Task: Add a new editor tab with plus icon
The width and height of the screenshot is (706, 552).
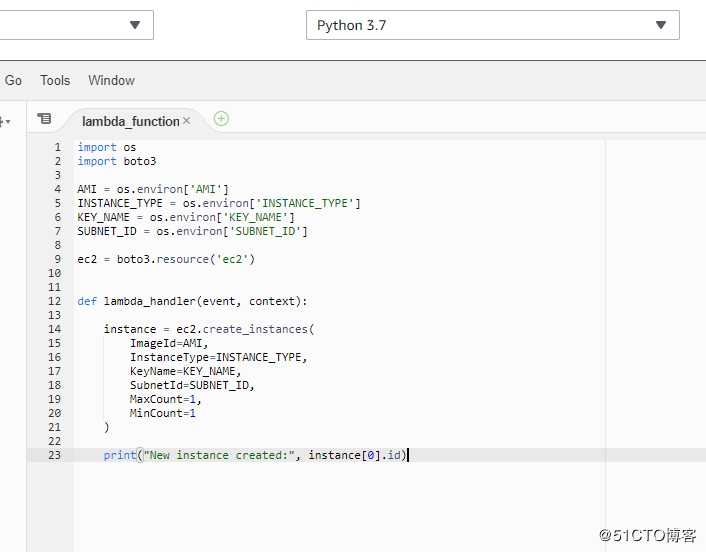Action: tap(221, 119)
